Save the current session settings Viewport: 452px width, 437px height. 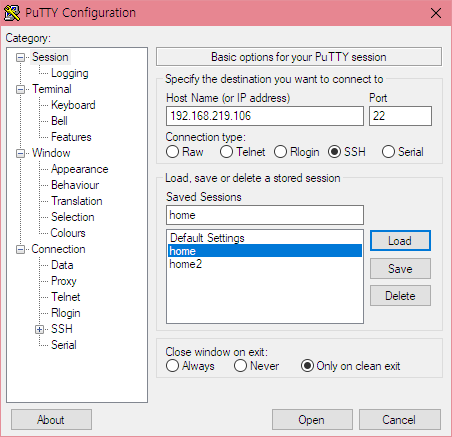click(x=400, y=268)
